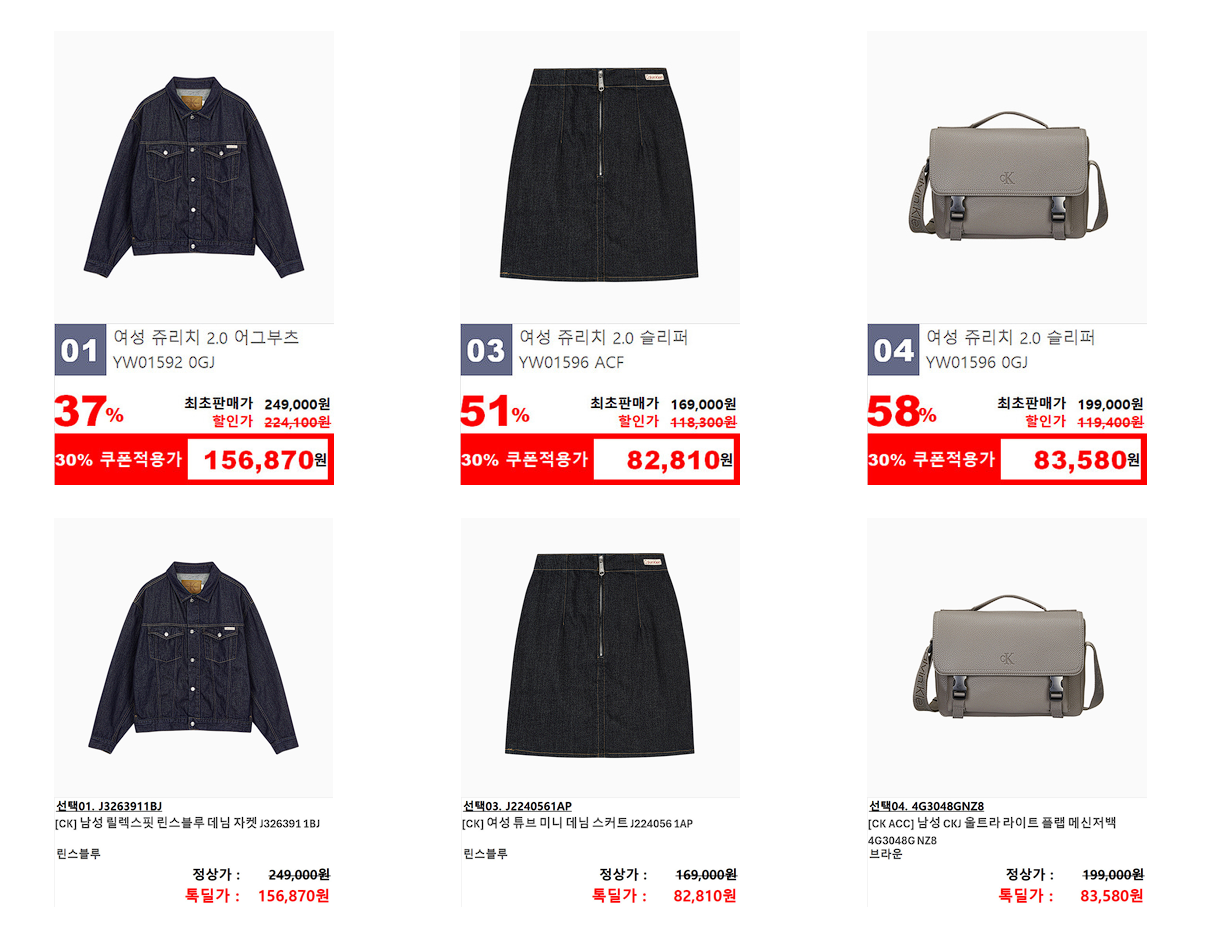The width and height of the screenshot is (1207, 949).
Task: Click the 82,810원 coupon price box
Action: coord(664,460)
